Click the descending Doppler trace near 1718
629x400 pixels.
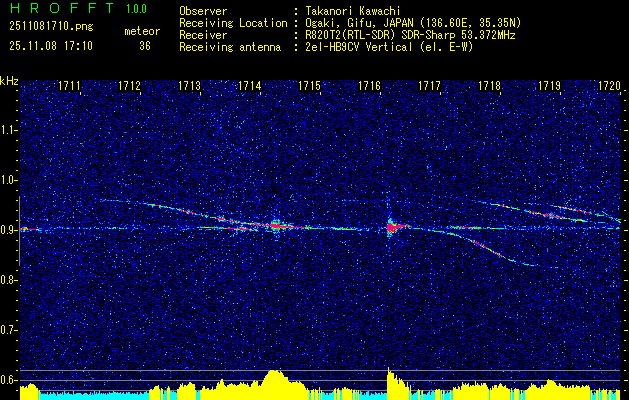[486, 247]
